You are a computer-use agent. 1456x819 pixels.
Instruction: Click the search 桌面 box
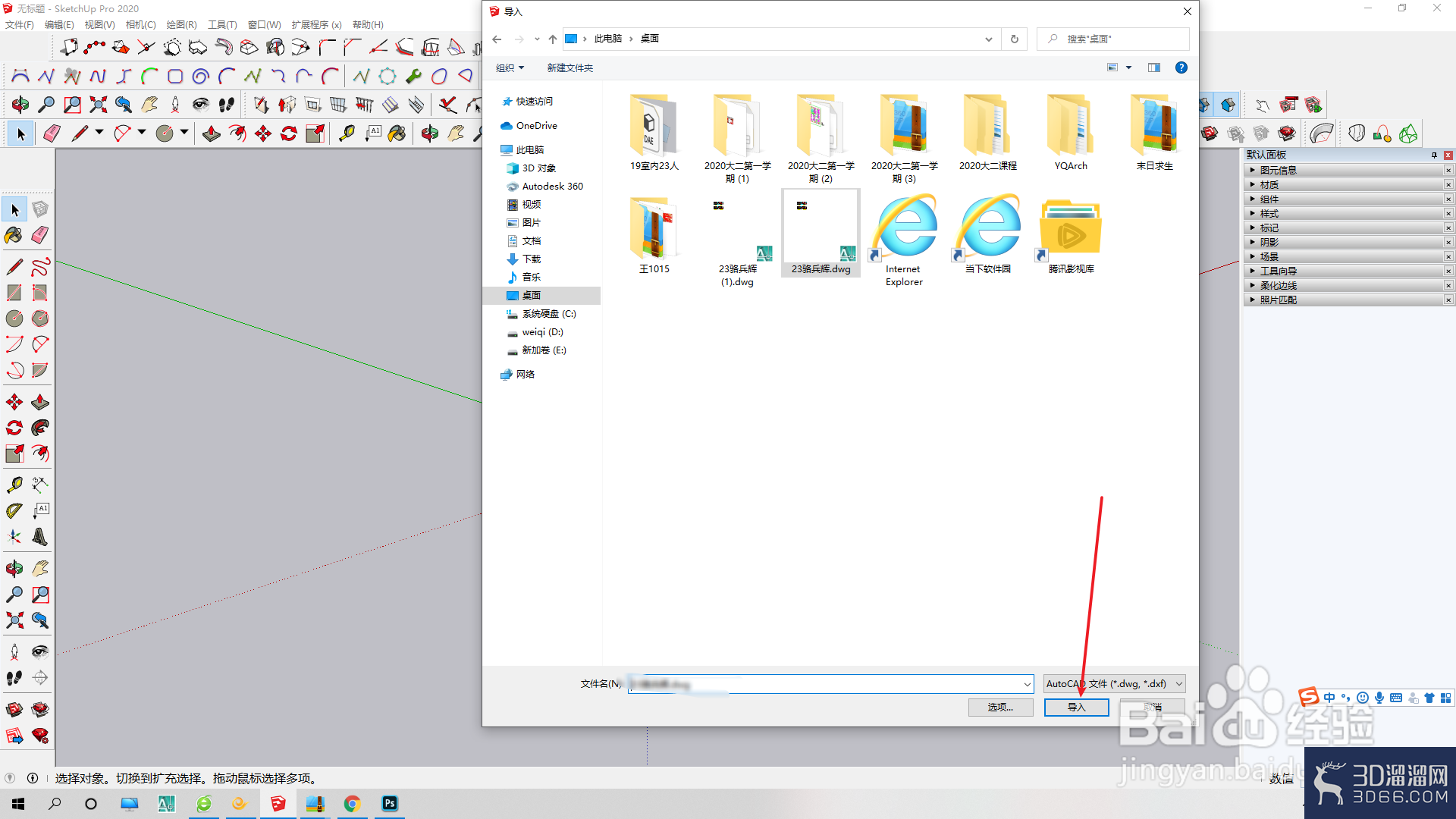click(1112, 39)
